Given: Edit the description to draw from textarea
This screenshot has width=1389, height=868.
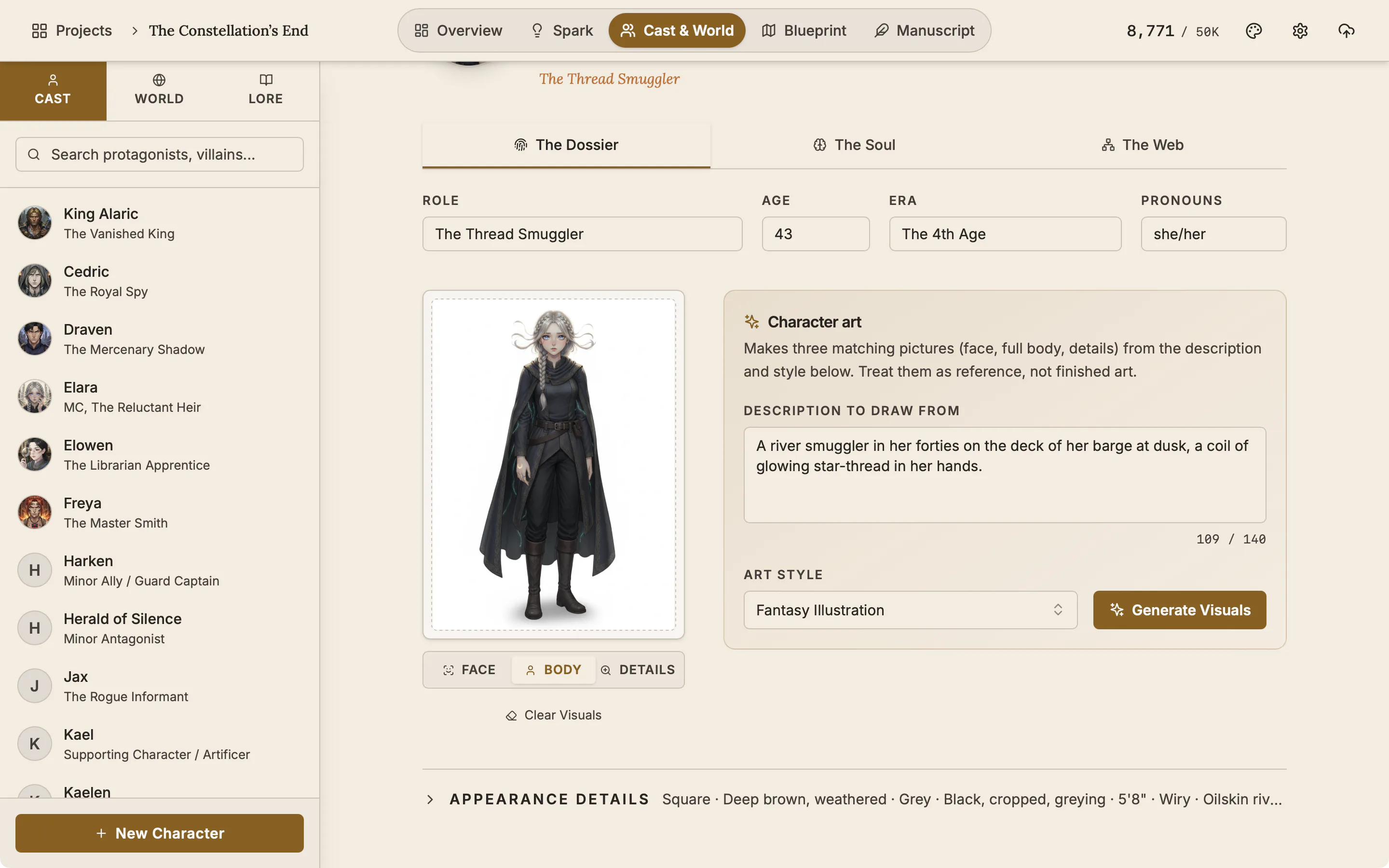Looking at the screenshot, I should coord(1005,475).
